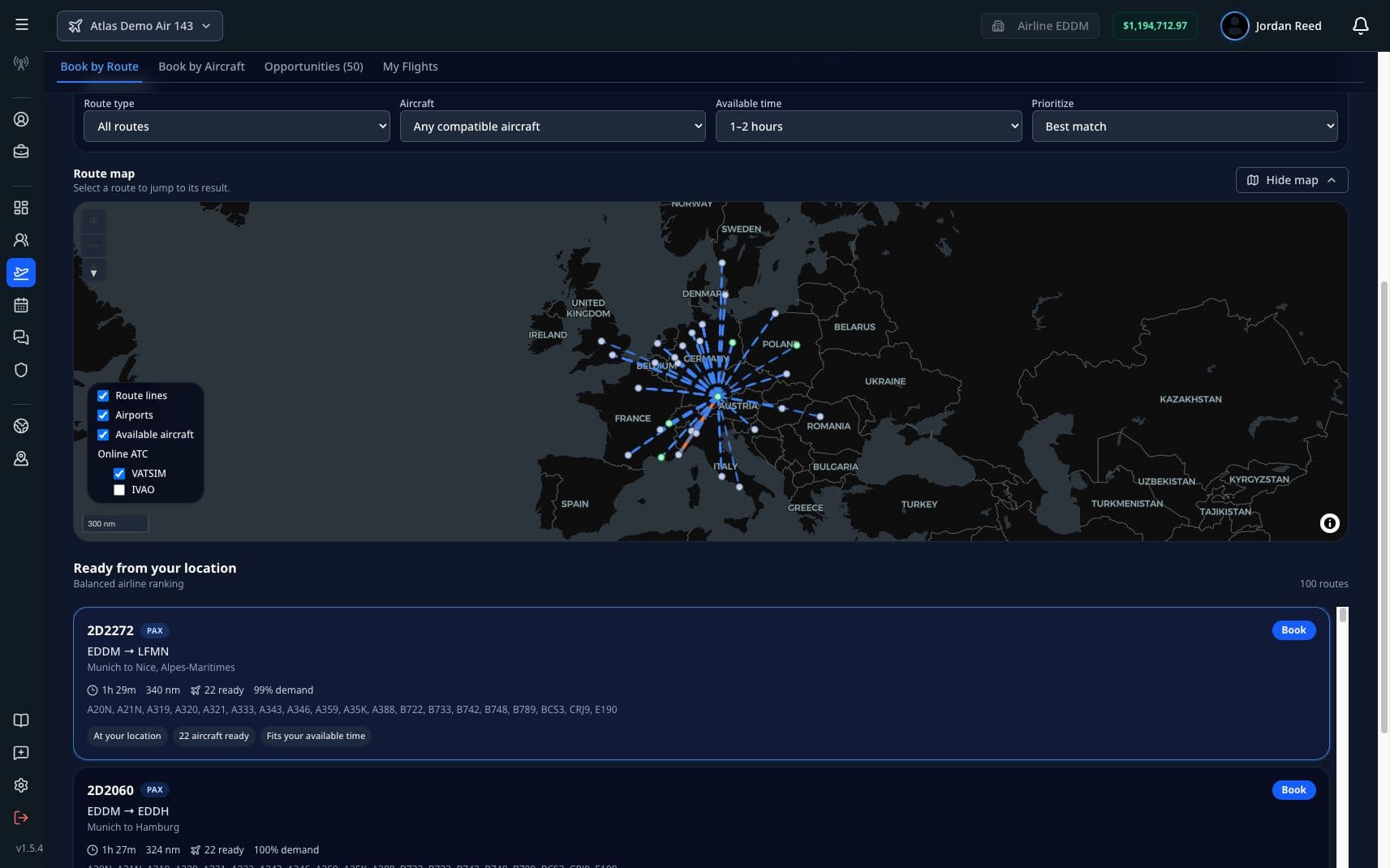This screenshot has width=1390, height=868.
Task: Select the highlighted flight booking sidebar icon
Action: click(x=21, y=273)
